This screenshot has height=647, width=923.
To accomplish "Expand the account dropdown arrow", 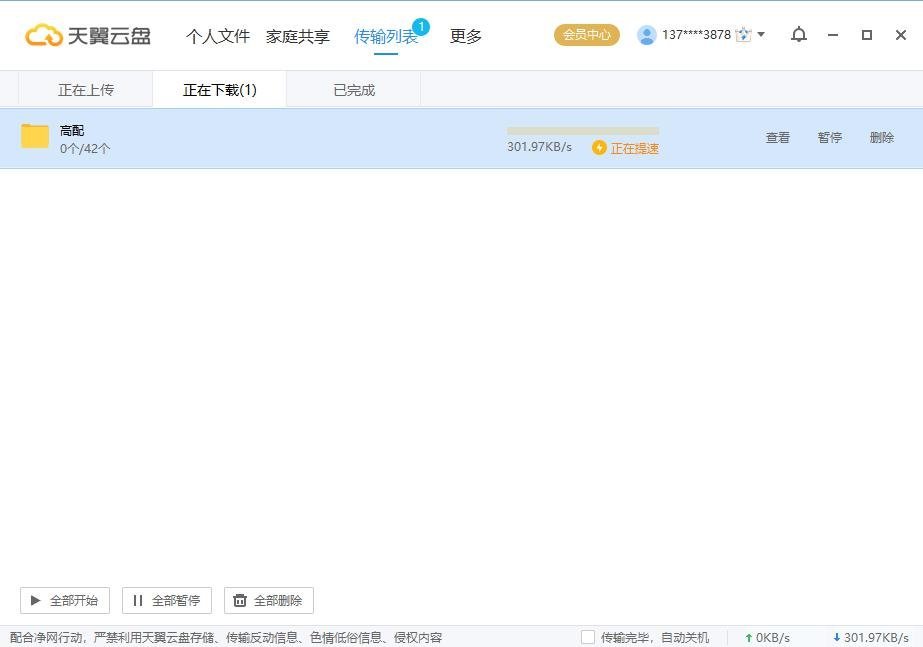I will pos(761,35).
